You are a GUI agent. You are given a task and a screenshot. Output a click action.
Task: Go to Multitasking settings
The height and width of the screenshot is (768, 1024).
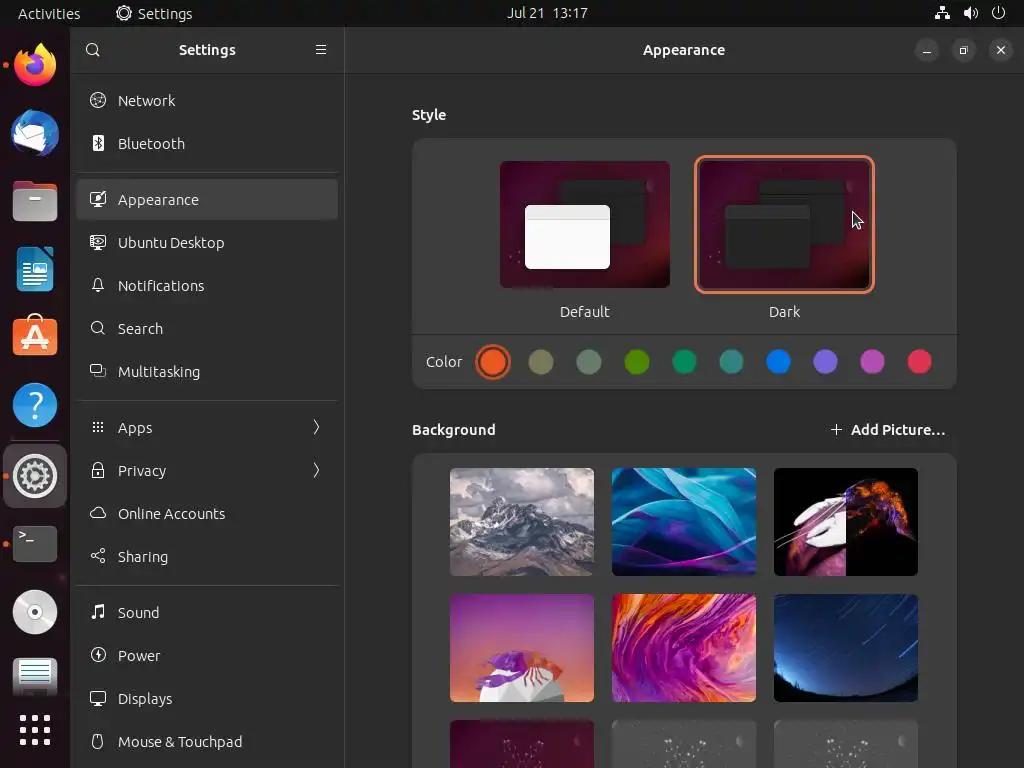click(x=207, y=372)
